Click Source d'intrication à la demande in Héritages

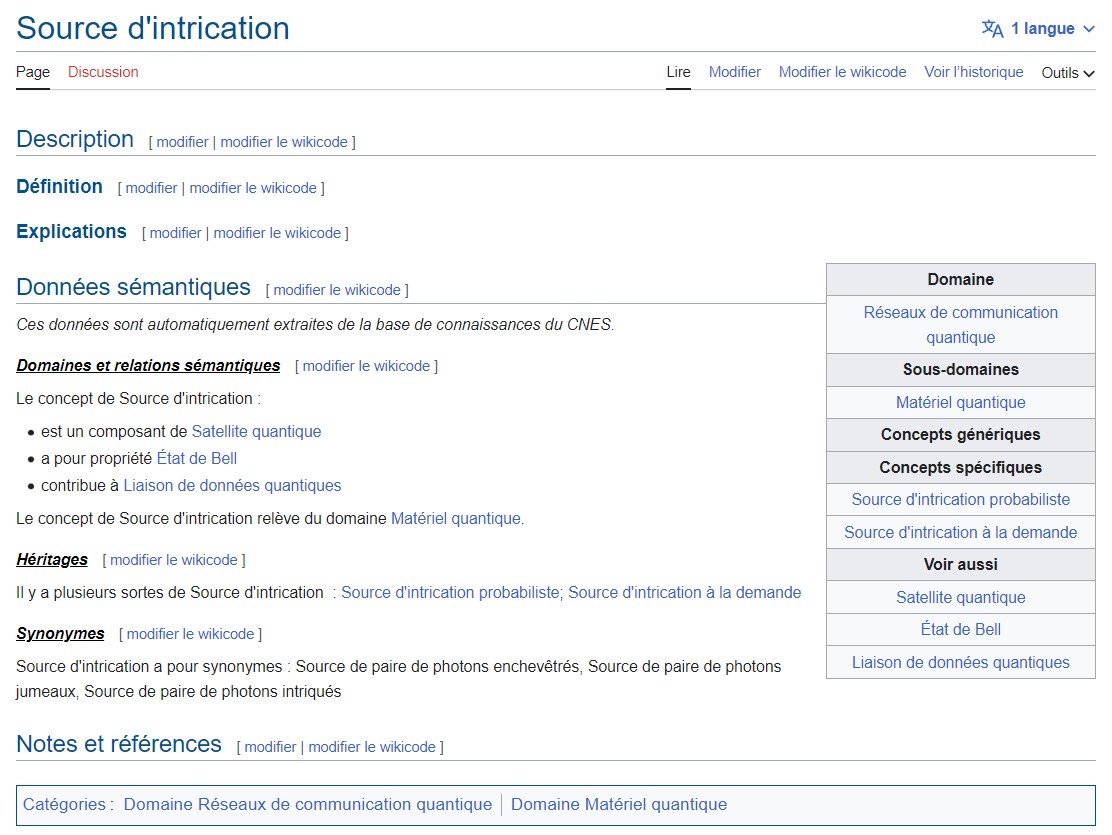(684, 593)
